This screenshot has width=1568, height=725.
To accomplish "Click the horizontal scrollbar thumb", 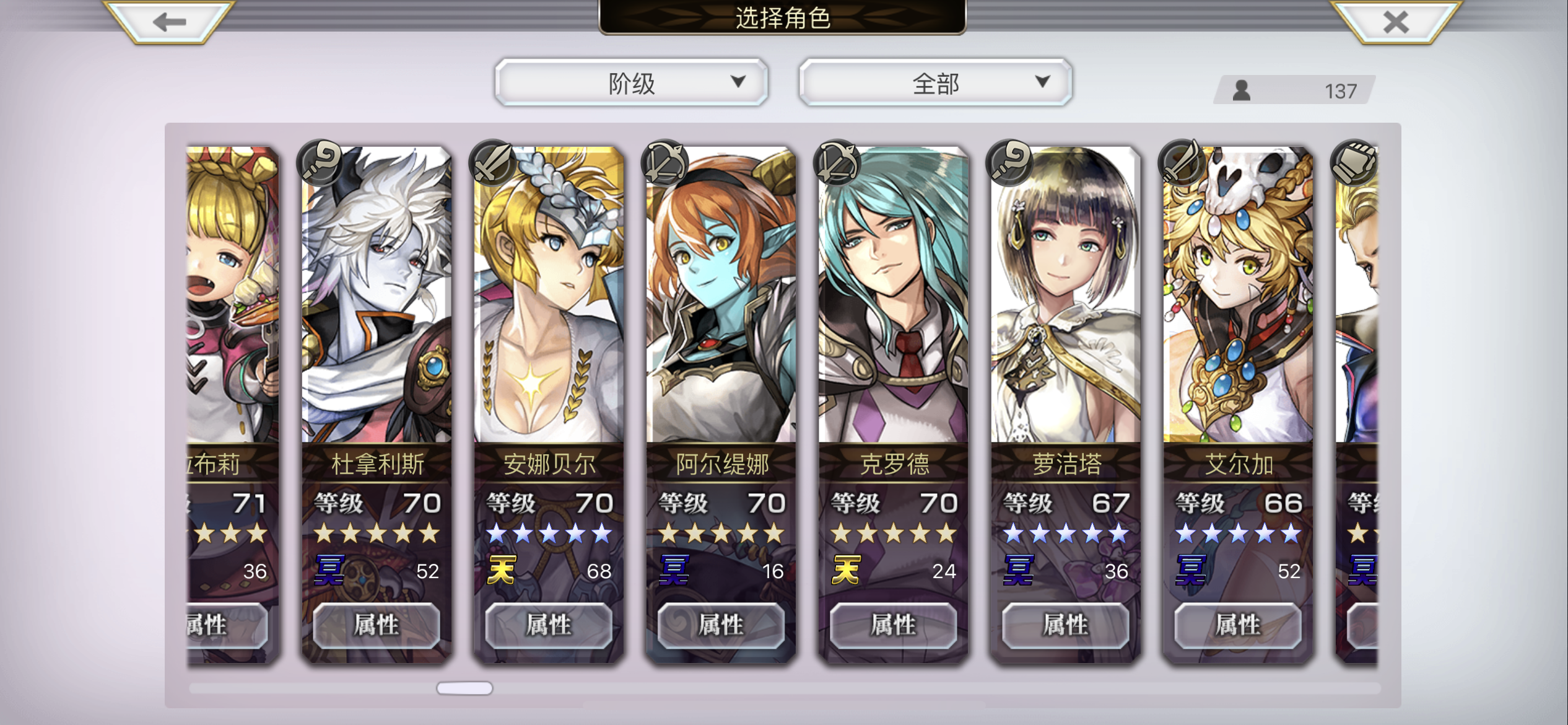I will point(464,688).
